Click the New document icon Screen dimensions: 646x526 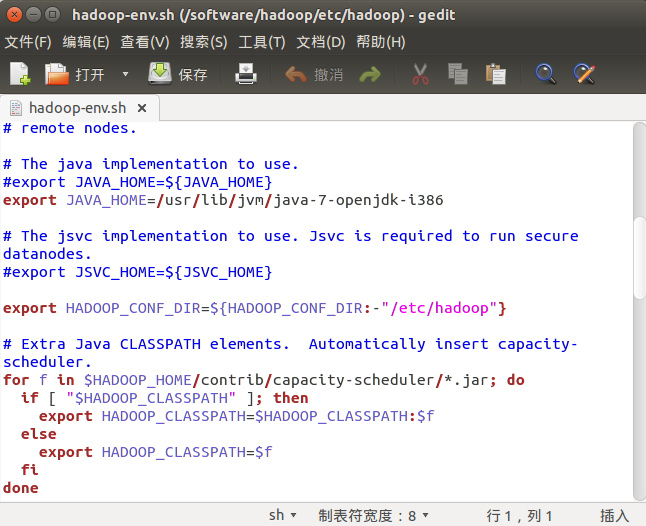(21, 74)
